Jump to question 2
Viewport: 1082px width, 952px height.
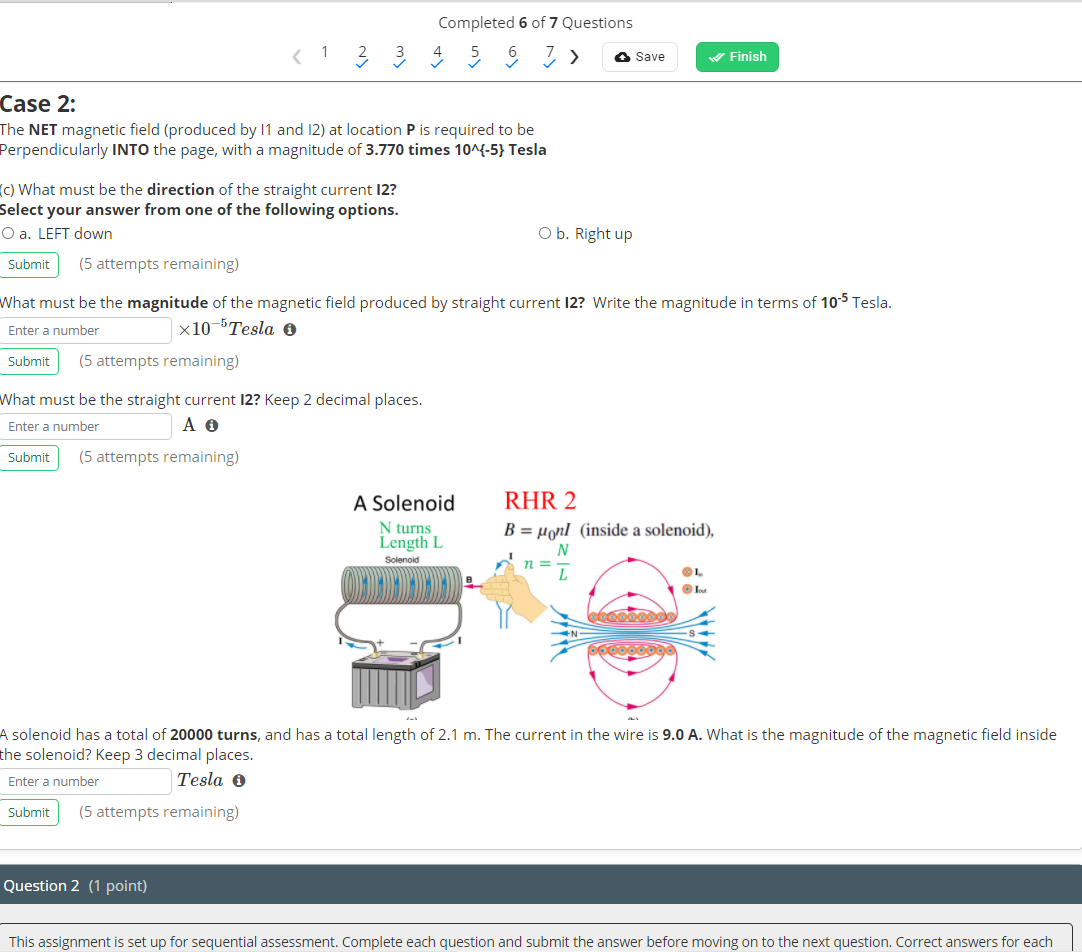362,55
